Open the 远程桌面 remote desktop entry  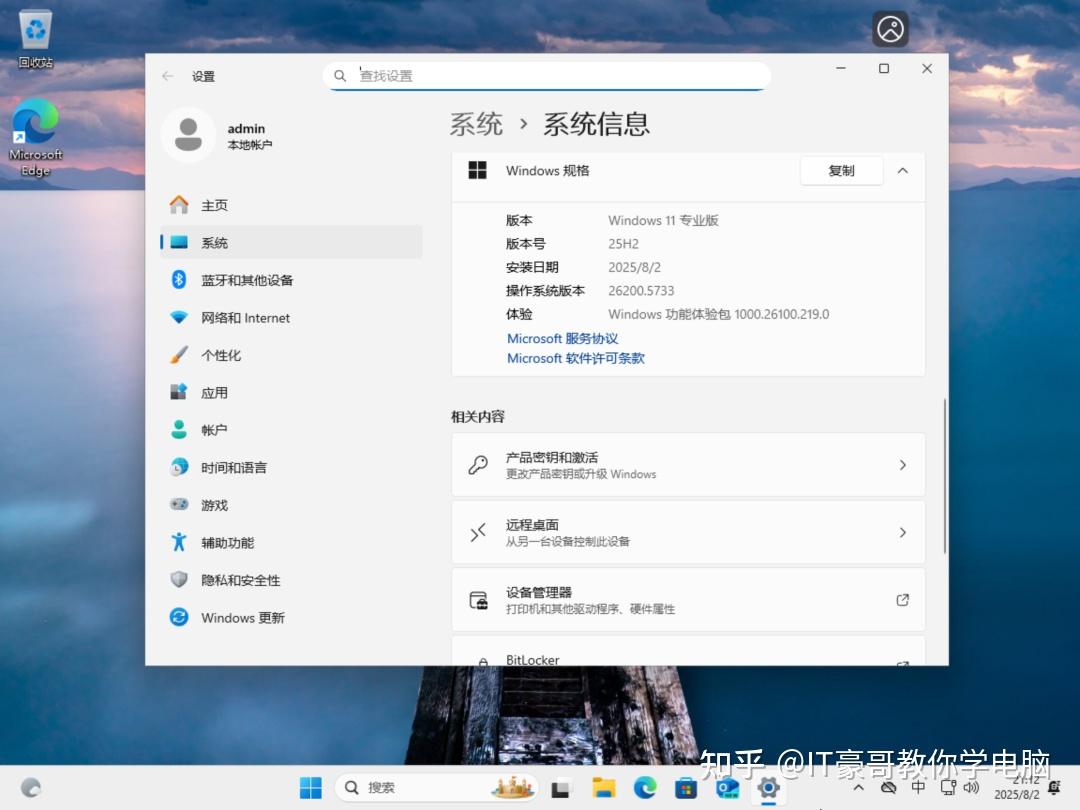pyautogui.click(x=688, y=532)
